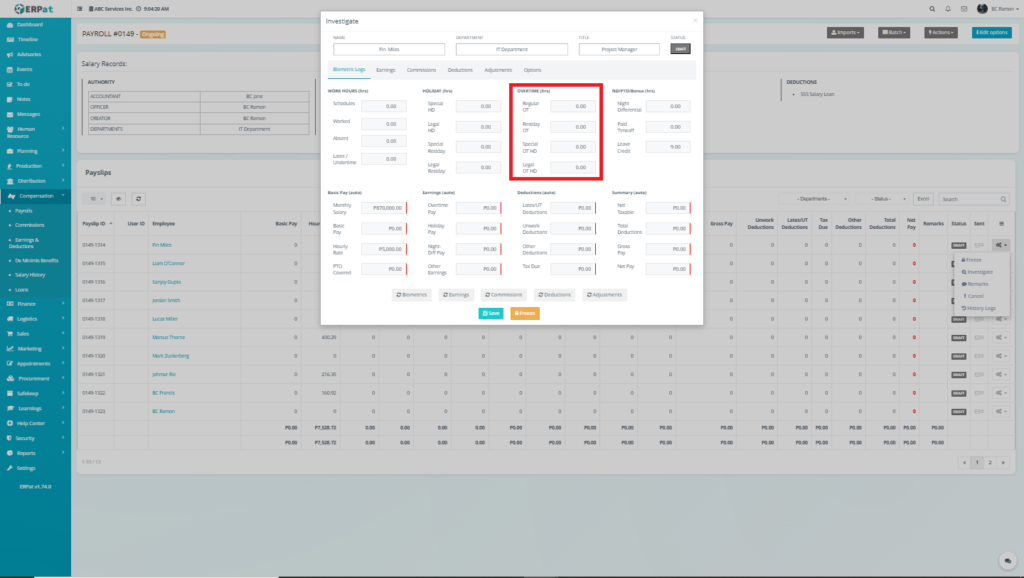This screenshot has height=578, width=1024.
Task: Click the search magnifier icon in top bar
Action: [x=933, y=8]
